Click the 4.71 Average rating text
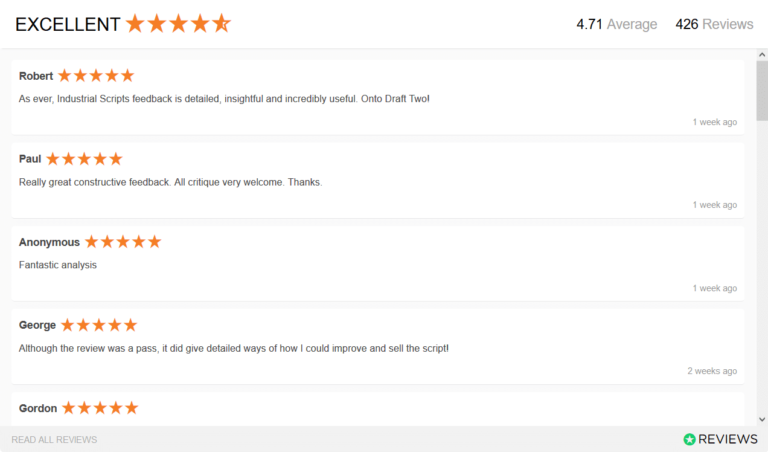 616,24
